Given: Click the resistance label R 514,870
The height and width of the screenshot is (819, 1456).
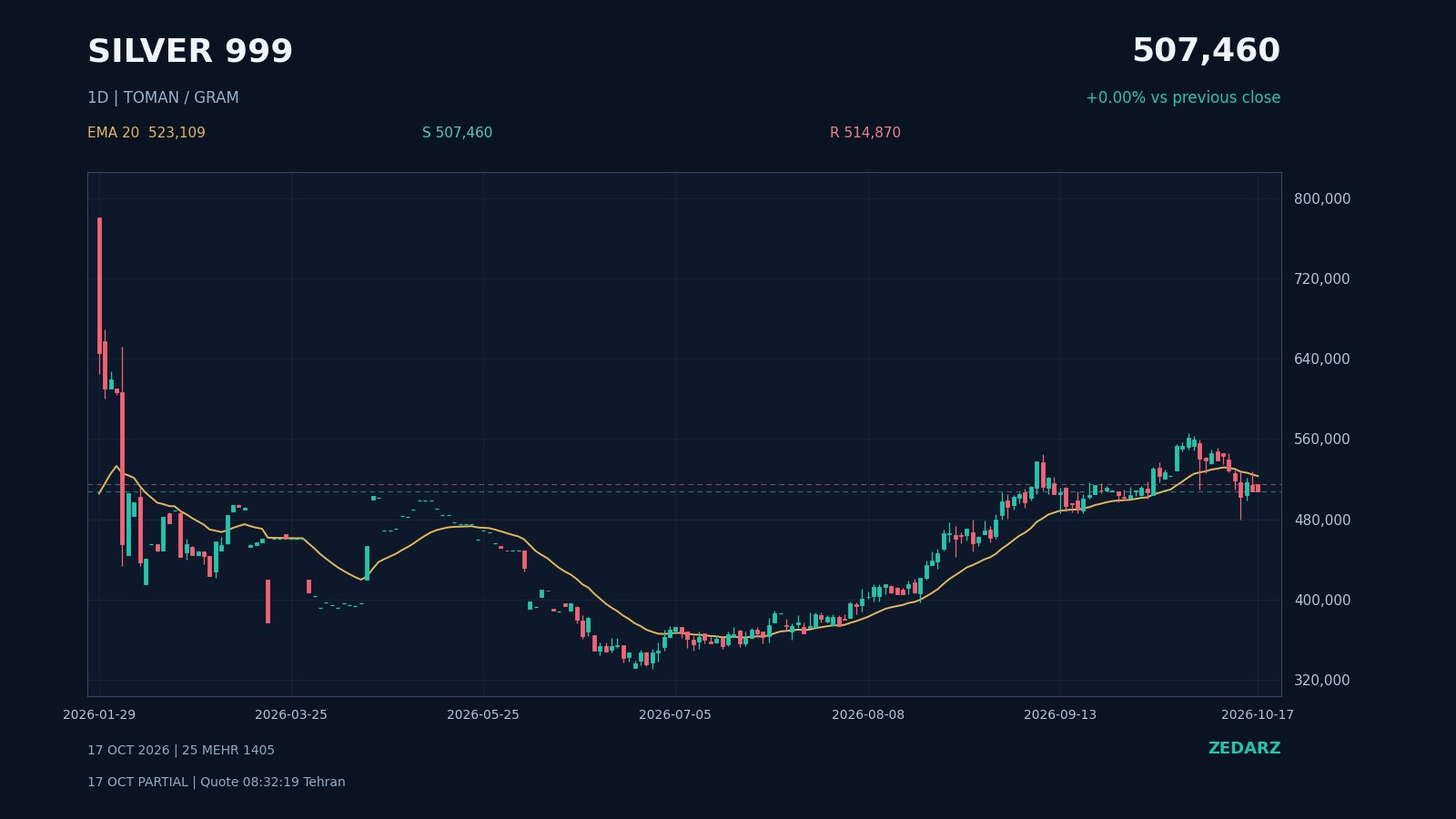Looking at the screenshot, I should pos(865,133).
